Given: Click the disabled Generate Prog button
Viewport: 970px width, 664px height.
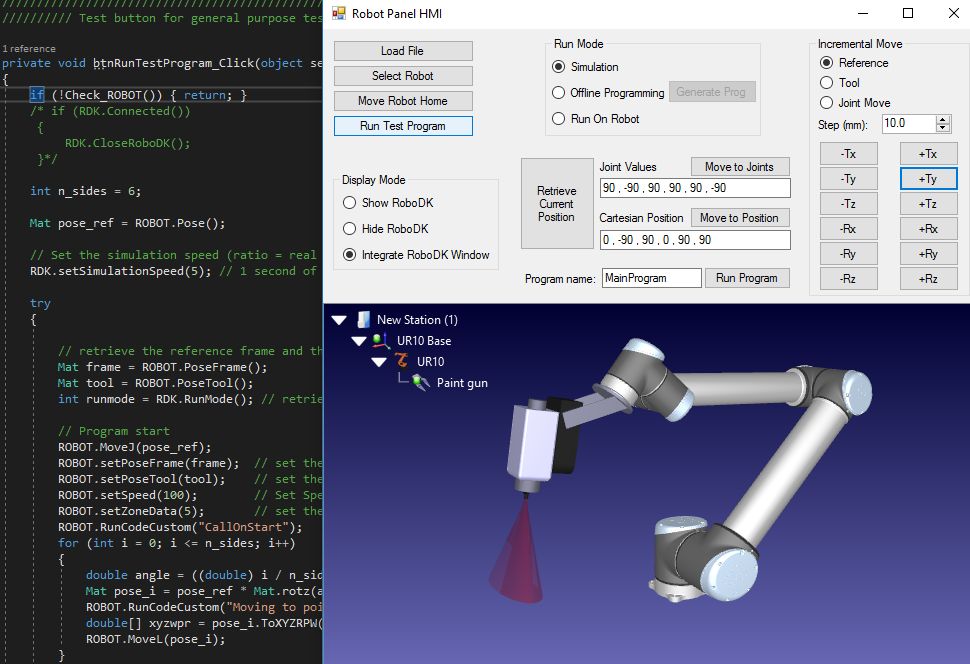Looking at the screenshot, I should coord(711,92).
